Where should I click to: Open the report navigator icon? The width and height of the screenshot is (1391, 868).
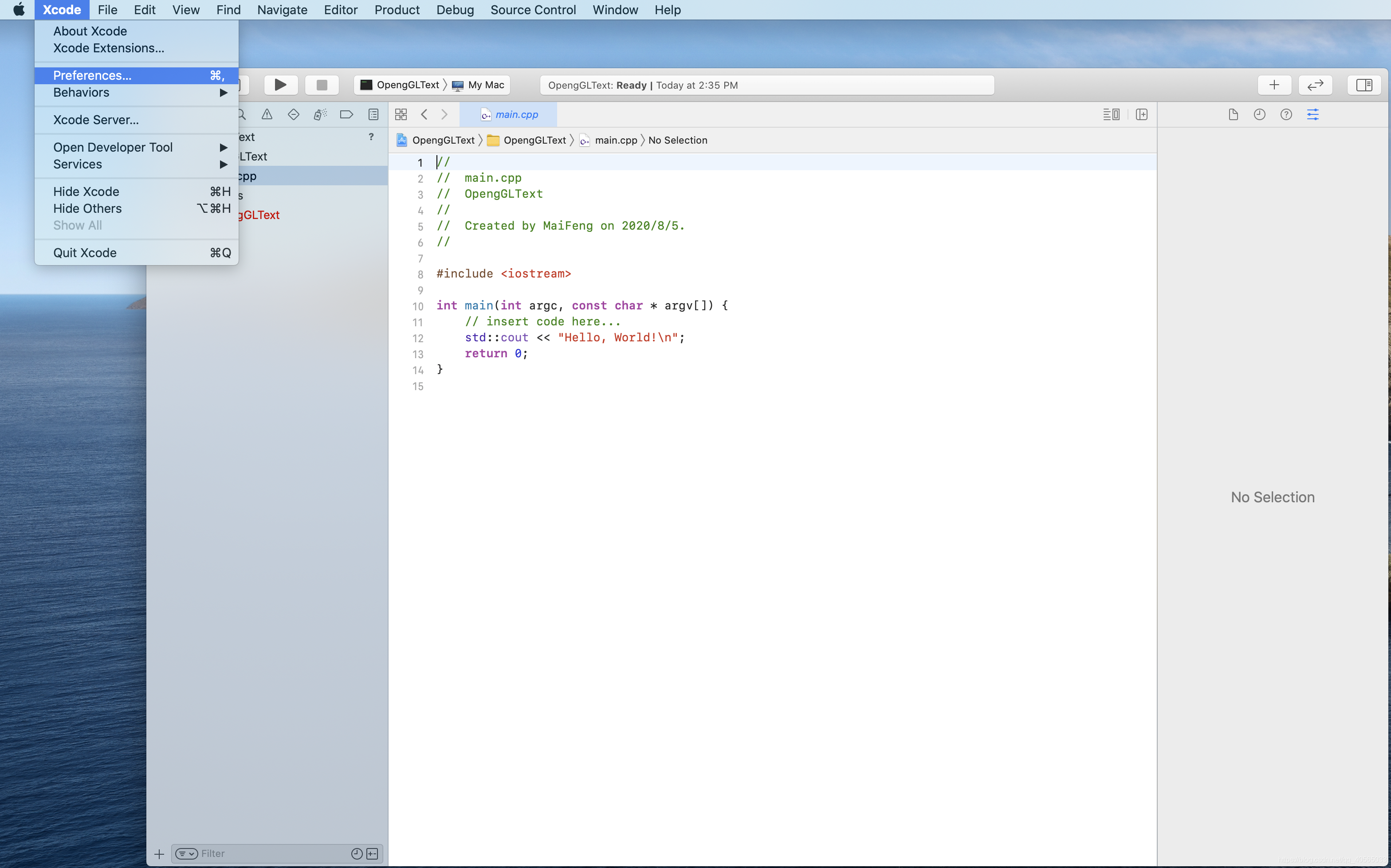[x=373, y=114]
